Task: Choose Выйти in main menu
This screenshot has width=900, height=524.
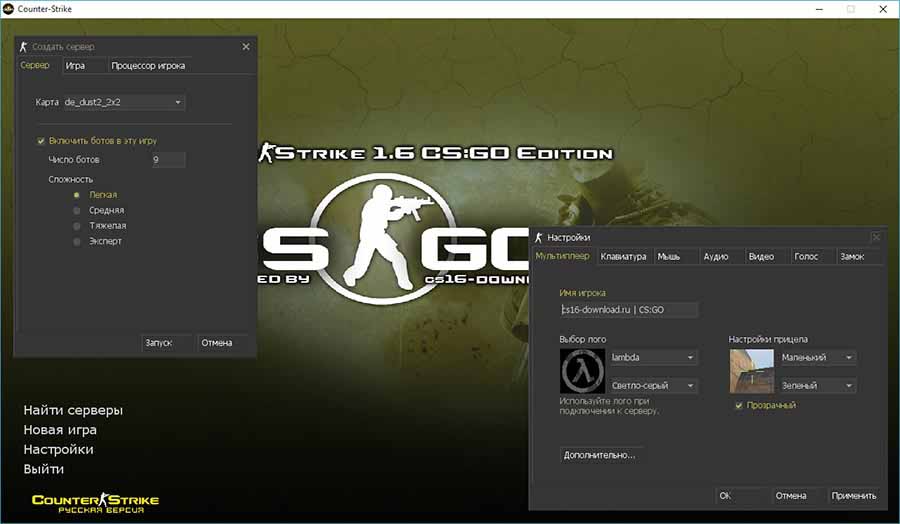Action: [44, 469]
